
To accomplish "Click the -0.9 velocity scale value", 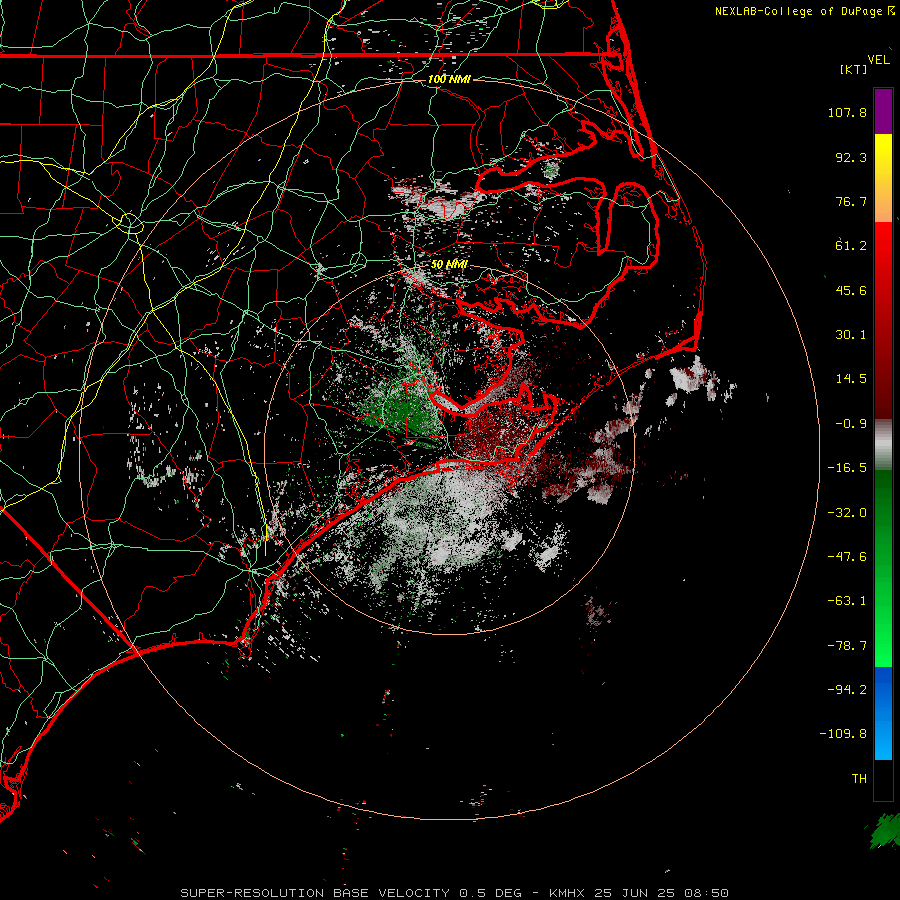I will point(851,424).
